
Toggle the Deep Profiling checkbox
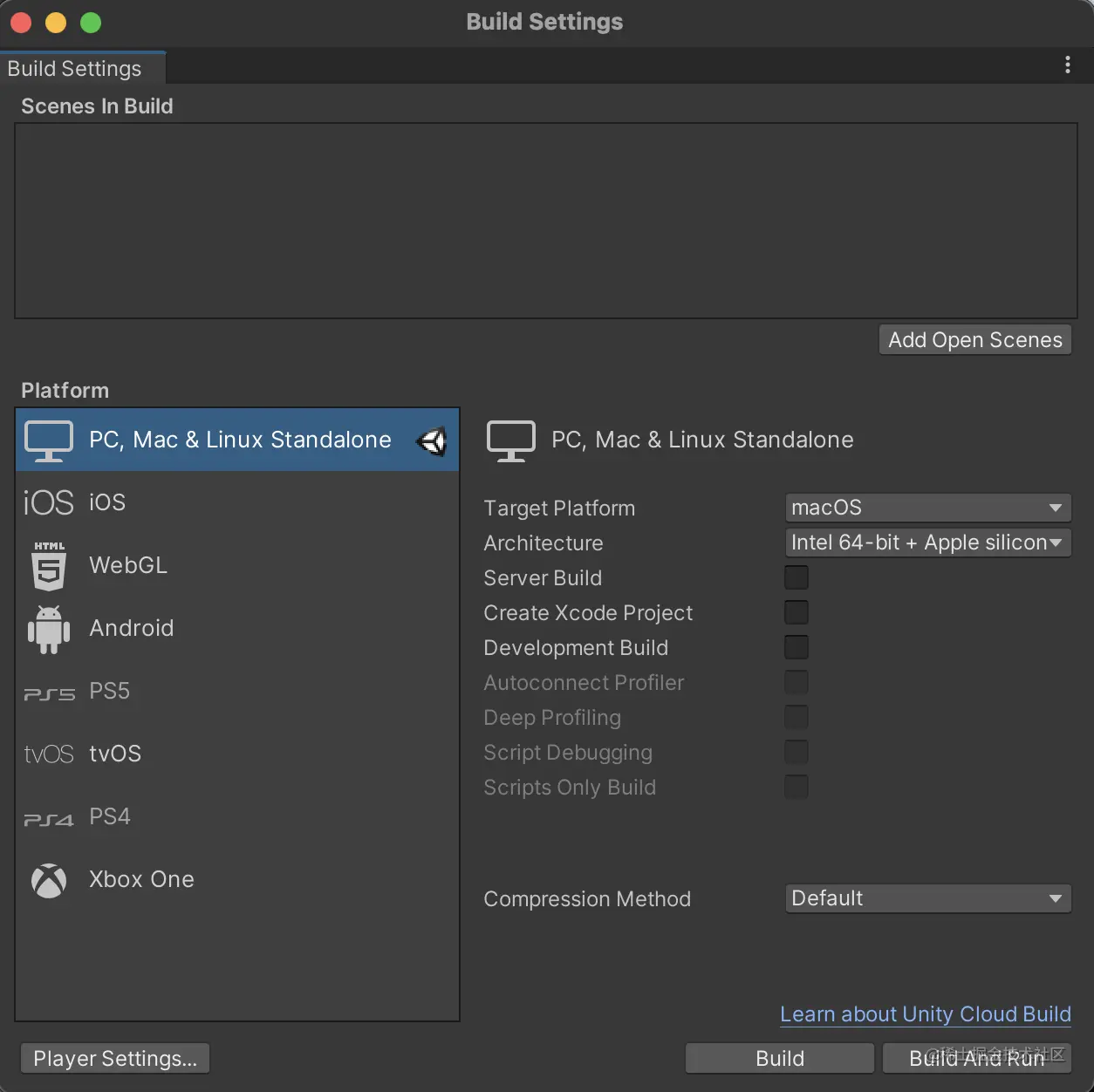[797, 717]
